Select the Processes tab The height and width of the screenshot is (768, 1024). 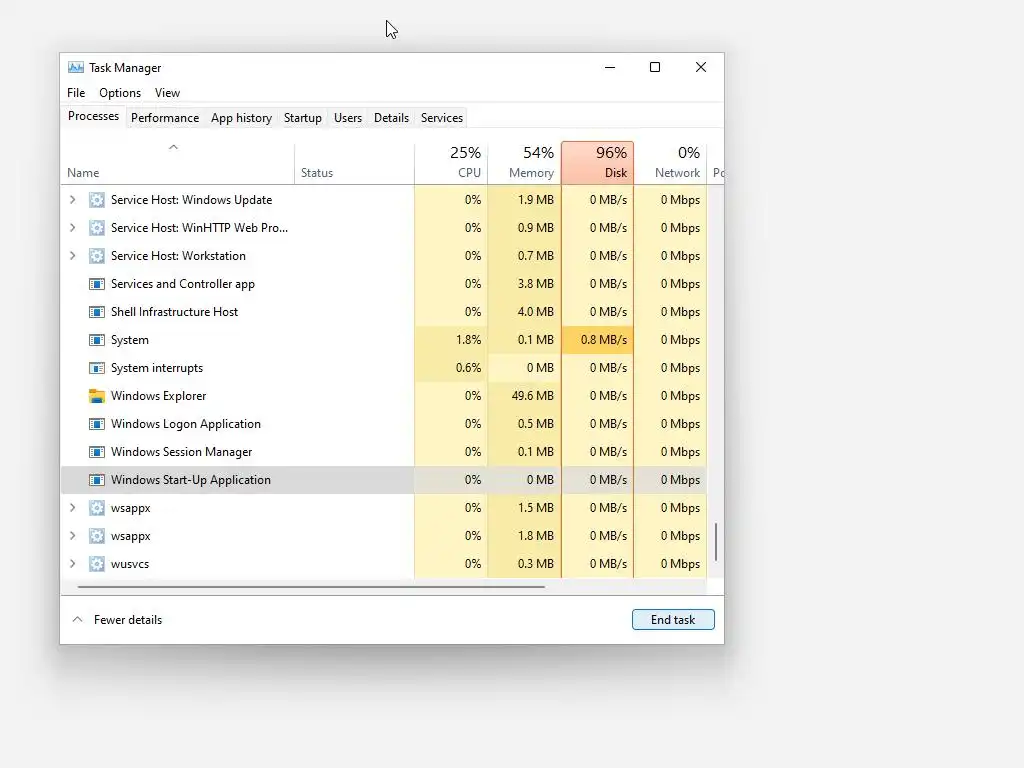click(x=93, y=116)
